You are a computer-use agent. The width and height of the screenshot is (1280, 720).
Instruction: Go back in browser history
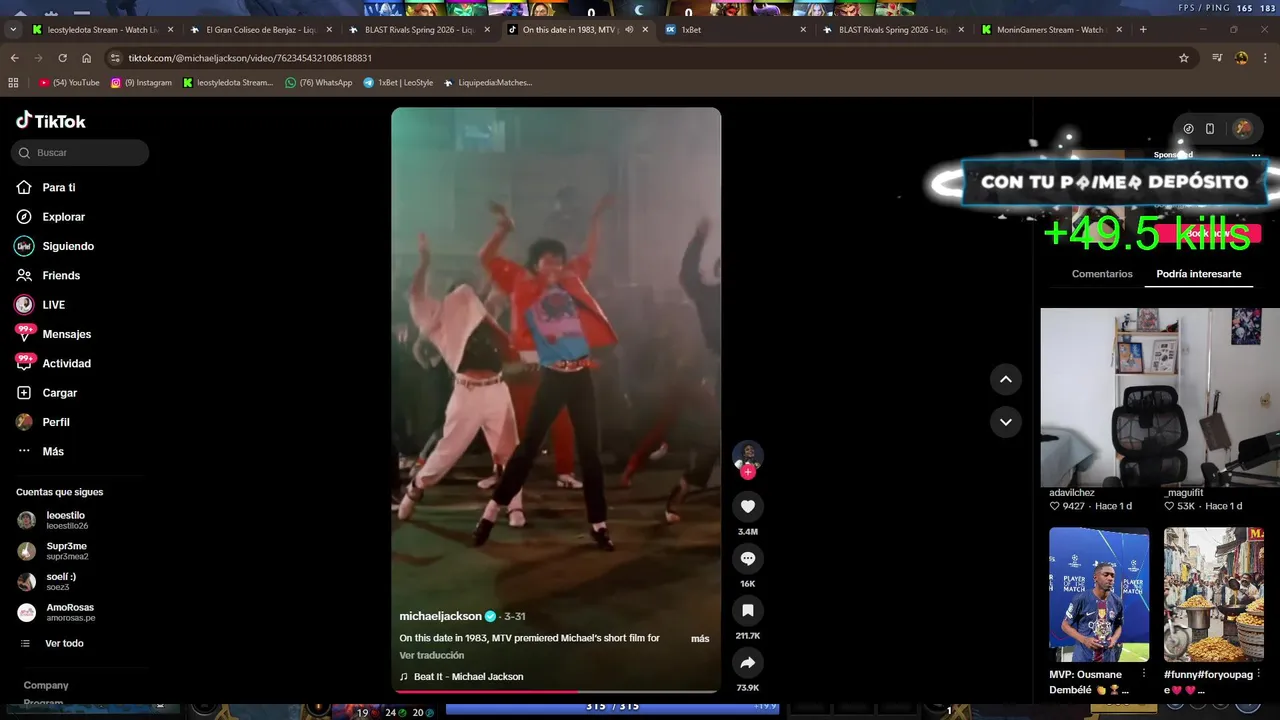point(14,58)
